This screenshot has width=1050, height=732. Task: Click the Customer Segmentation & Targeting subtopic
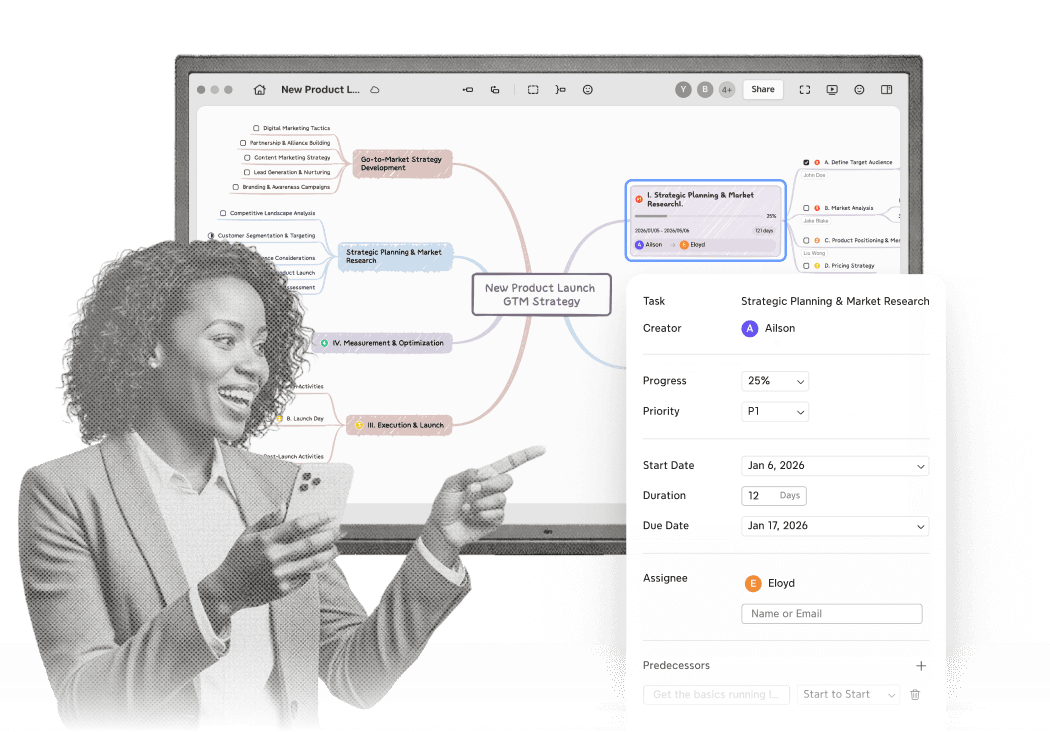click(266, 236)
